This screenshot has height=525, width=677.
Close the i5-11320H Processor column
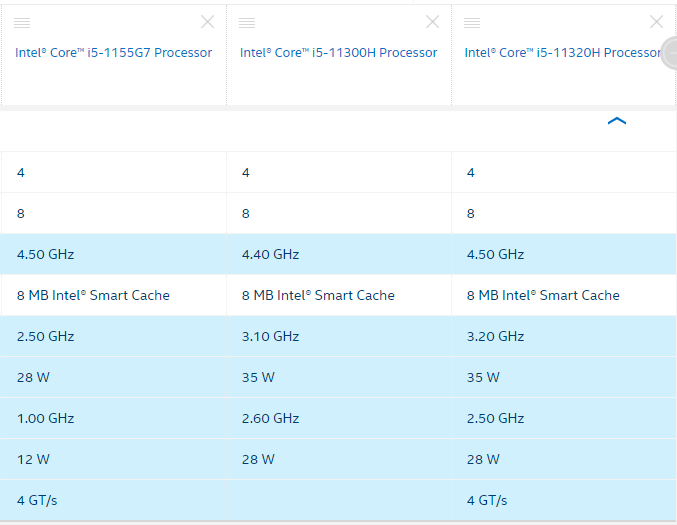coord(656,22)
